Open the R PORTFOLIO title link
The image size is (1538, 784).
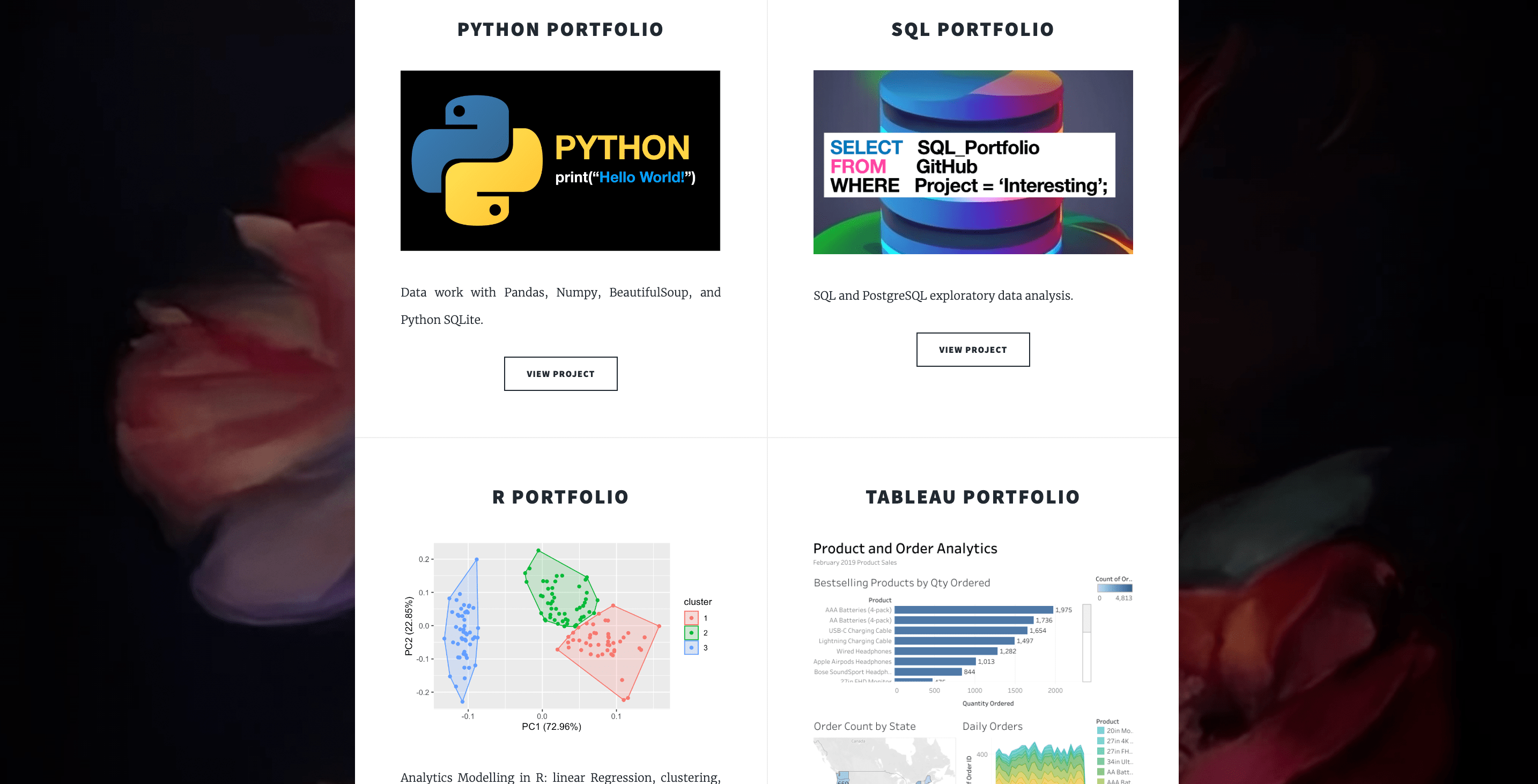click(559, 496)
